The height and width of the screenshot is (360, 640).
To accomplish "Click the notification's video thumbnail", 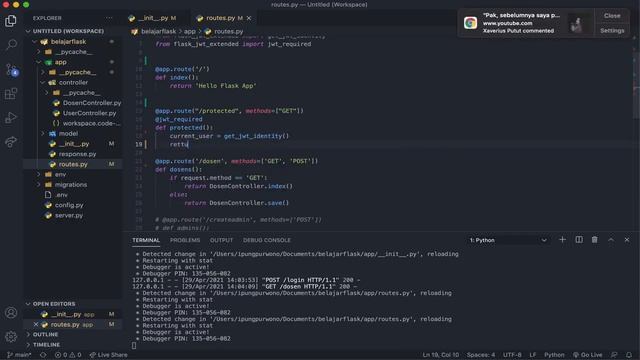I will click(577, 23).
